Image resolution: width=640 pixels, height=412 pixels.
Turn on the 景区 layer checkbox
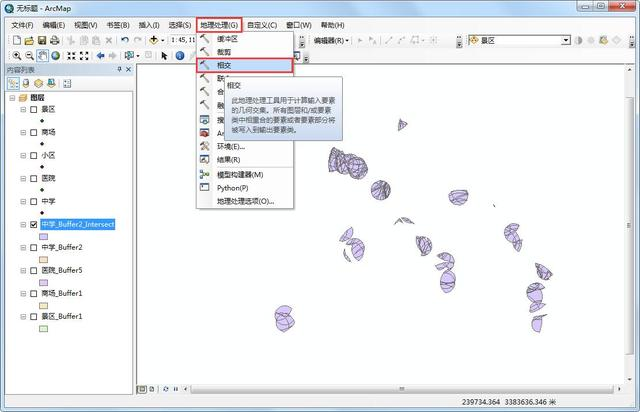[x=33, y=109]
